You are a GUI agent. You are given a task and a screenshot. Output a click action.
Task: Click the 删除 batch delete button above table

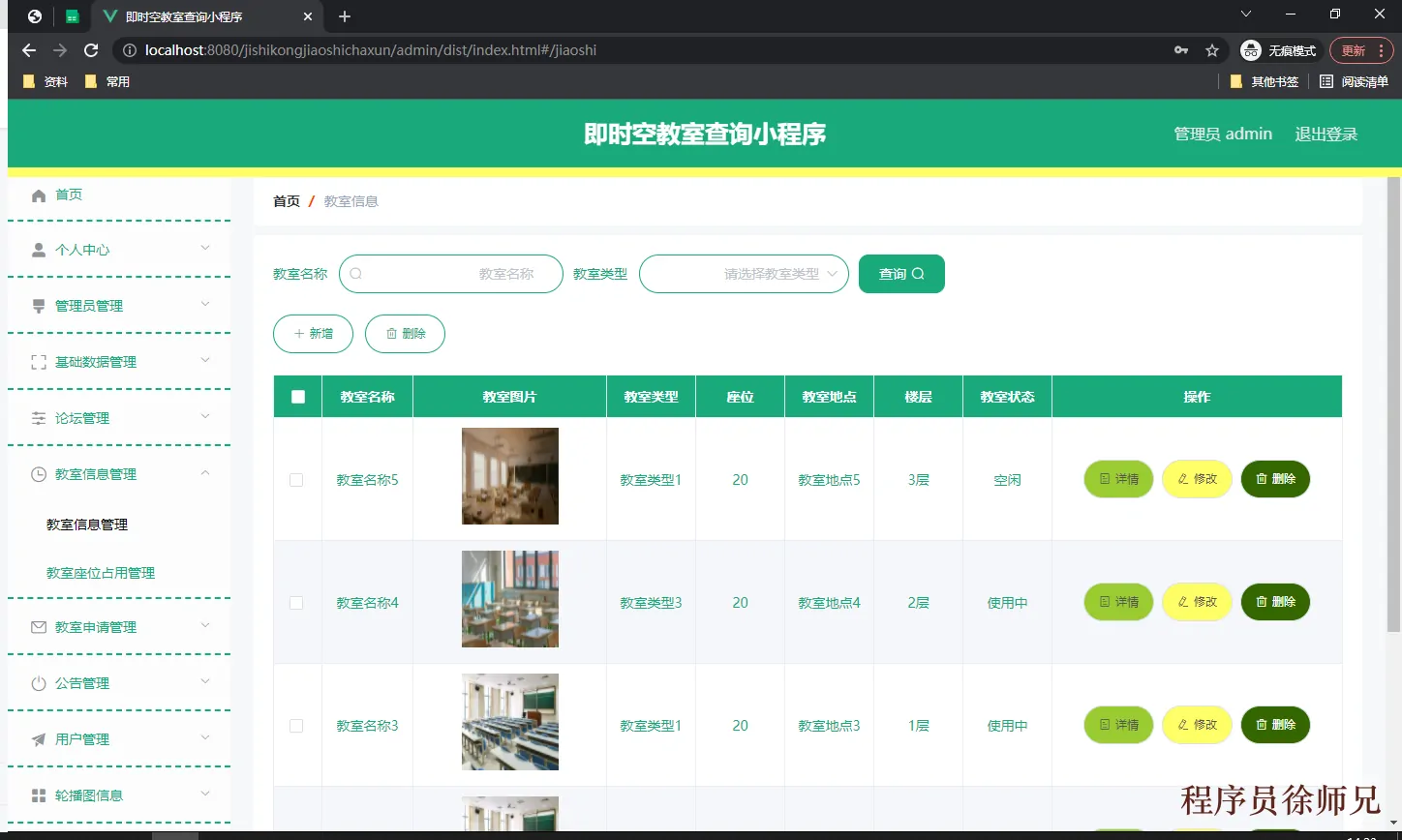[x=405, y=334]
